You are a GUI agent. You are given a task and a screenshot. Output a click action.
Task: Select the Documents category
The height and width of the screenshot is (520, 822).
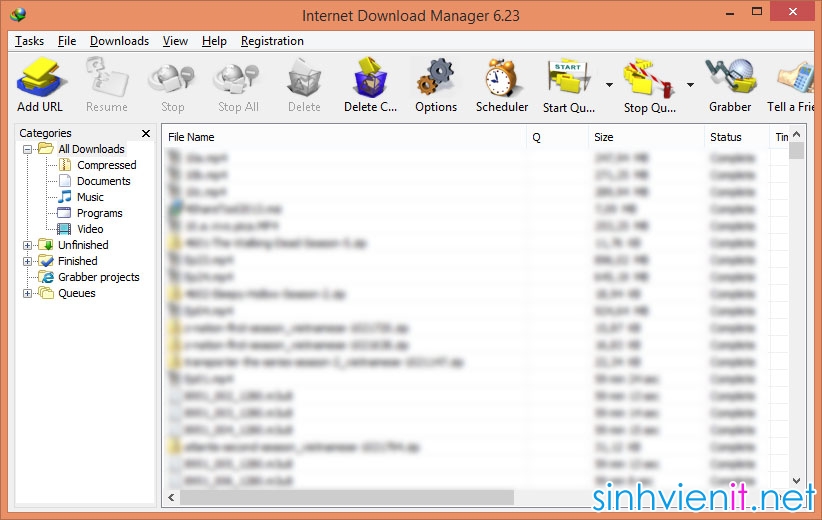(x=103, y=181)
